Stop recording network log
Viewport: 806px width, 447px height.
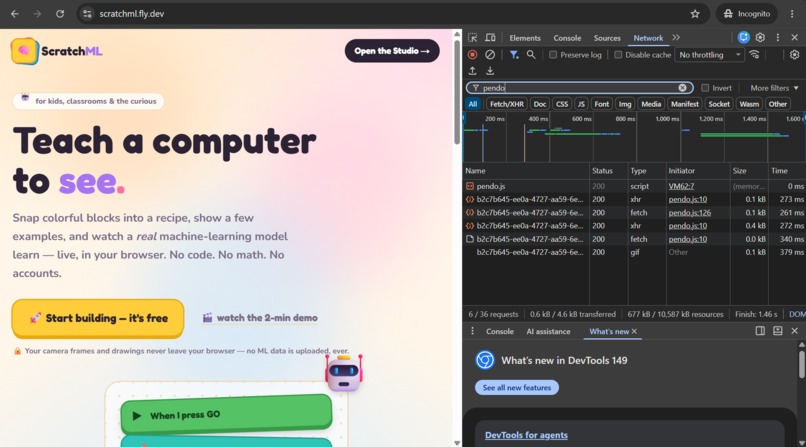pyautogui.click(x=472, y=54)
